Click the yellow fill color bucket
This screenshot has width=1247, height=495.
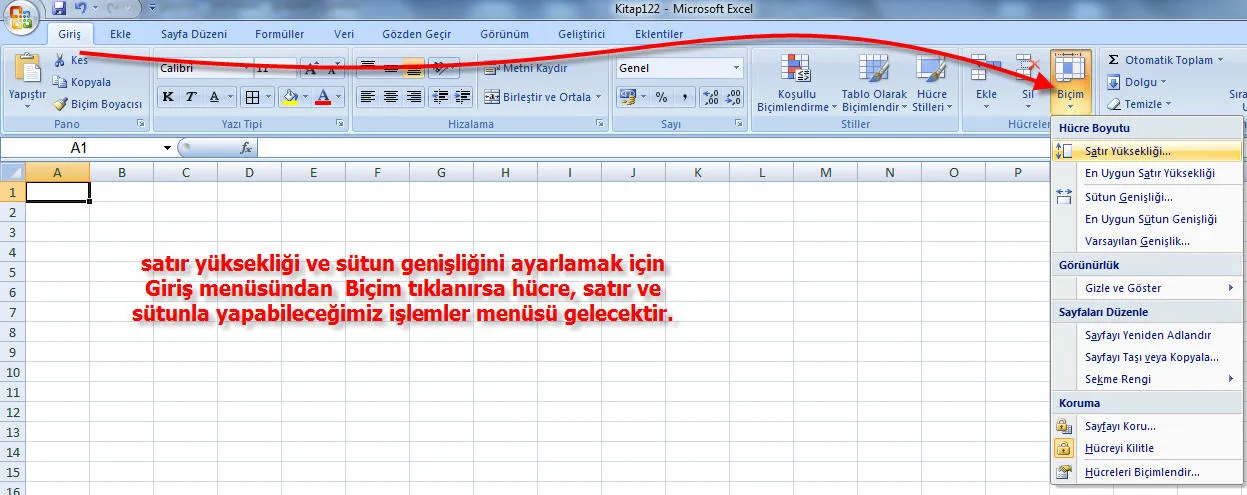[x=290, y=97]
